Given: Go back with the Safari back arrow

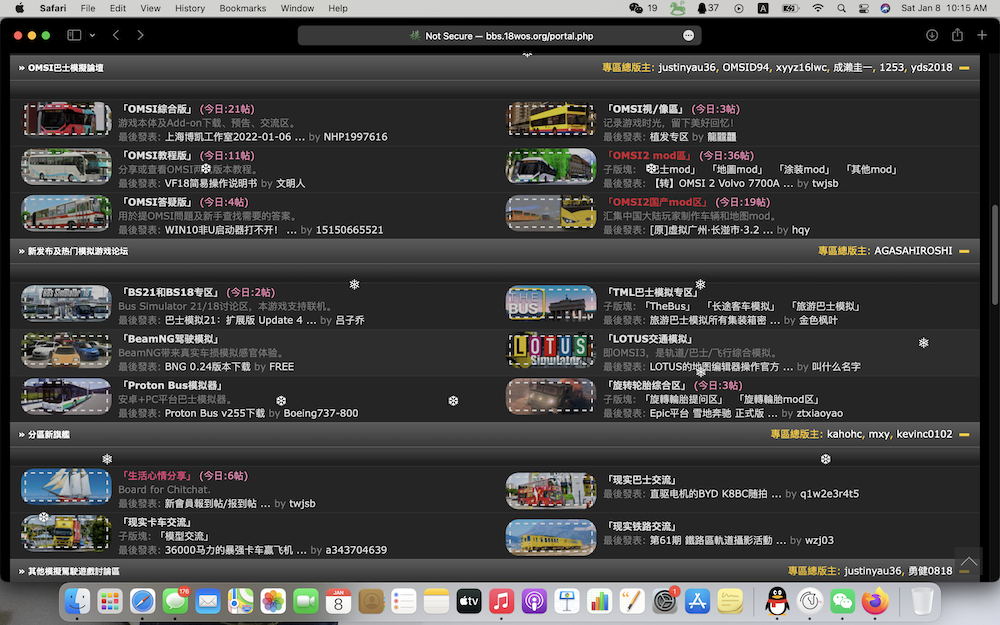Looking at the screenshot, I should click(116, 35).
